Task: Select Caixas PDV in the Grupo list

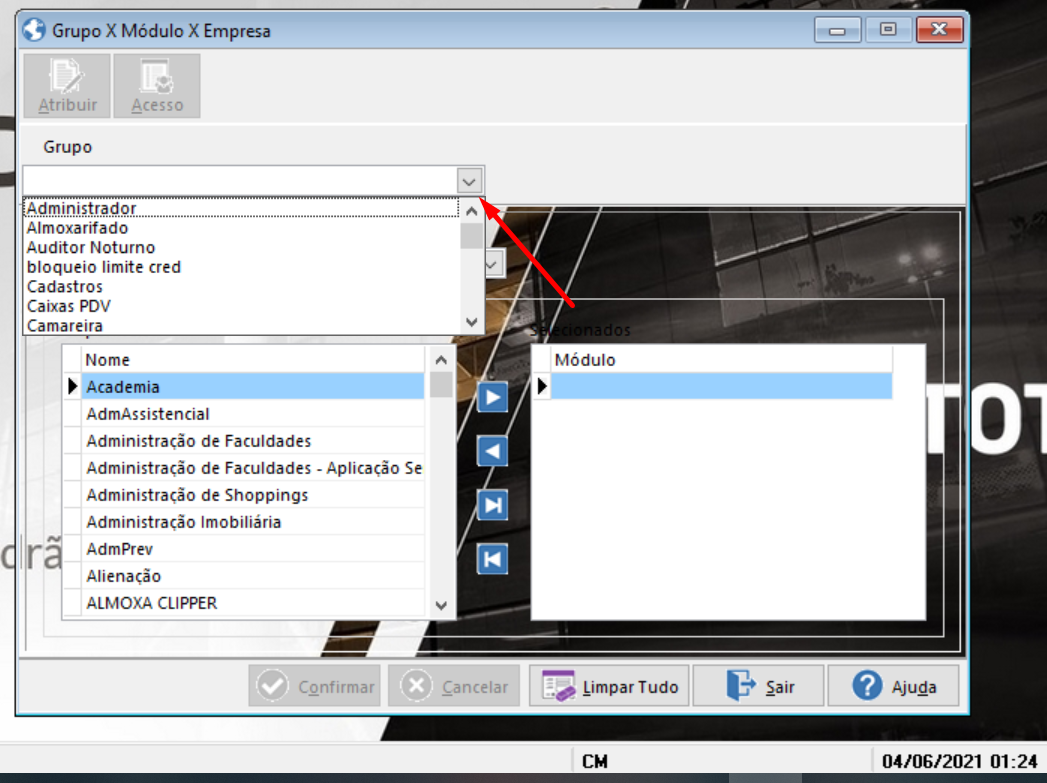Action: pos(242,306)
